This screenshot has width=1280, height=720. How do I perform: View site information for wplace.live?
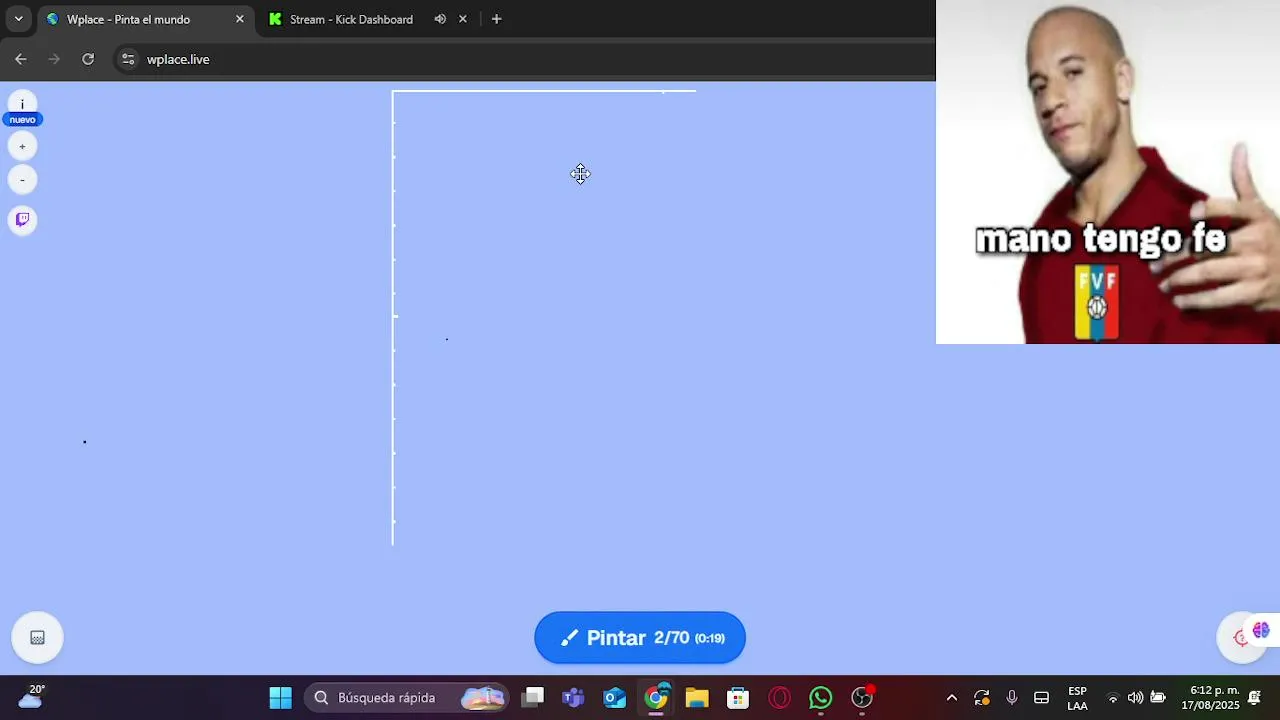tap(128, 59)
